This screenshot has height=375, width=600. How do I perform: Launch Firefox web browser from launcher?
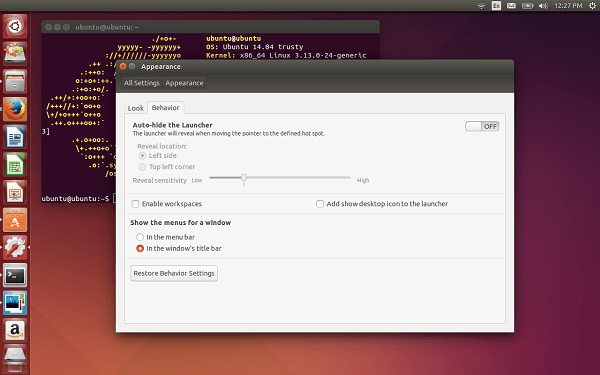(x=15, y=109)
